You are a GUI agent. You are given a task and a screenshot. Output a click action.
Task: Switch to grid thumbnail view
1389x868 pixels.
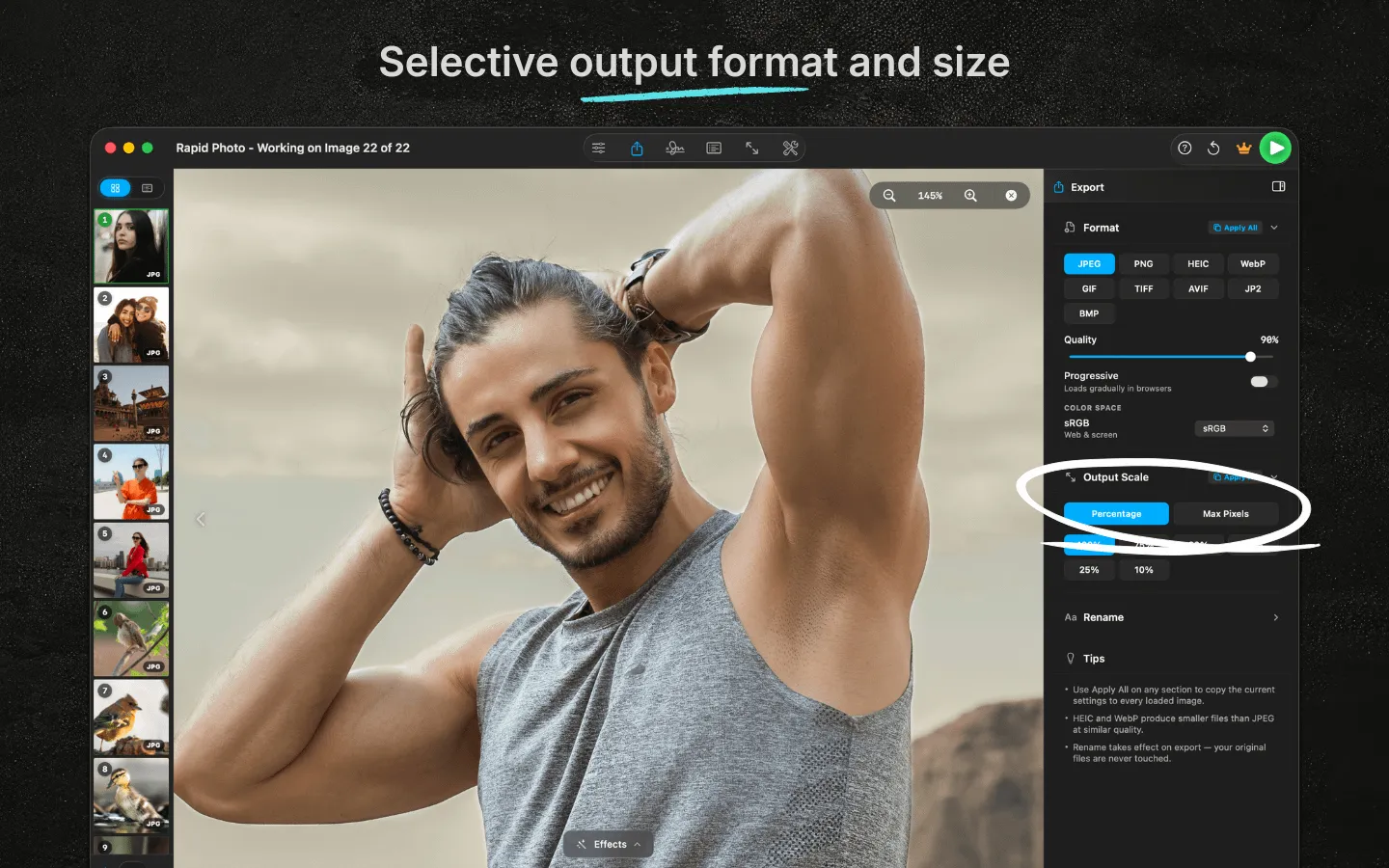[x=115, y=188]
